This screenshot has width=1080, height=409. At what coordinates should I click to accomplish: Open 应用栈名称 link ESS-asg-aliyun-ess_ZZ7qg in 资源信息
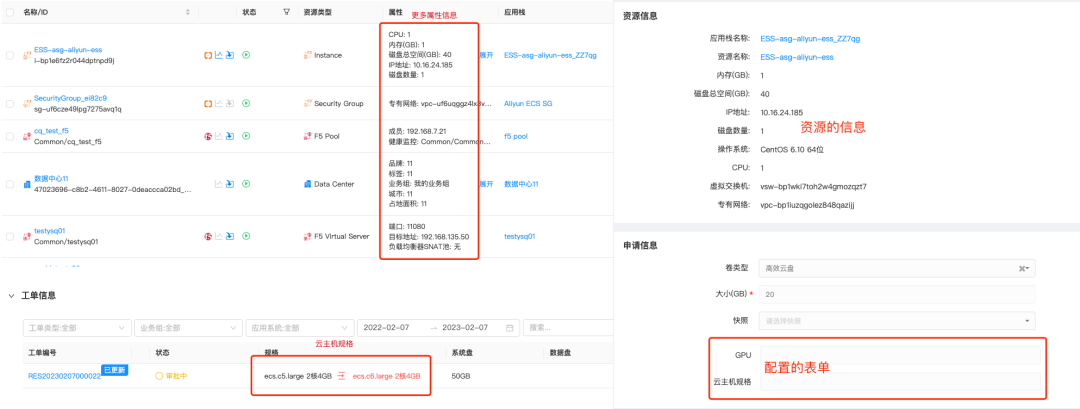(810, 39)
